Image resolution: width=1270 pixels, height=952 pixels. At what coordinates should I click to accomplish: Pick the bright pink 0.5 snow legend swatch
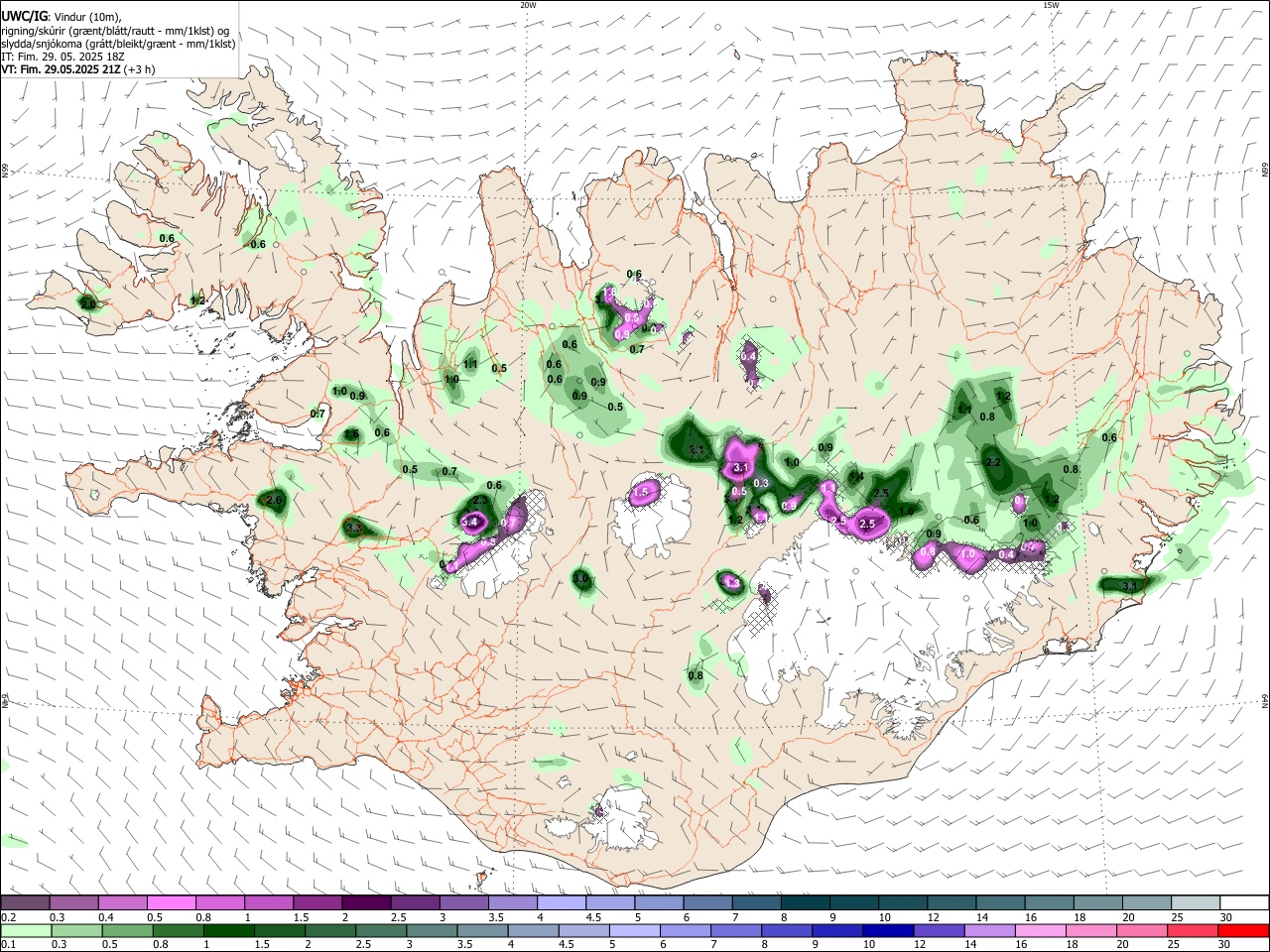[171, 902]
